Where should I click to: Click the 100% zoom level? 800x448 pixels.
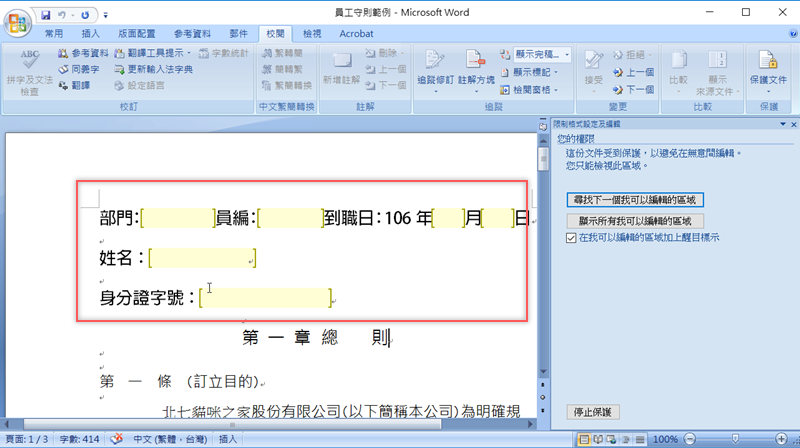[665, 439]
